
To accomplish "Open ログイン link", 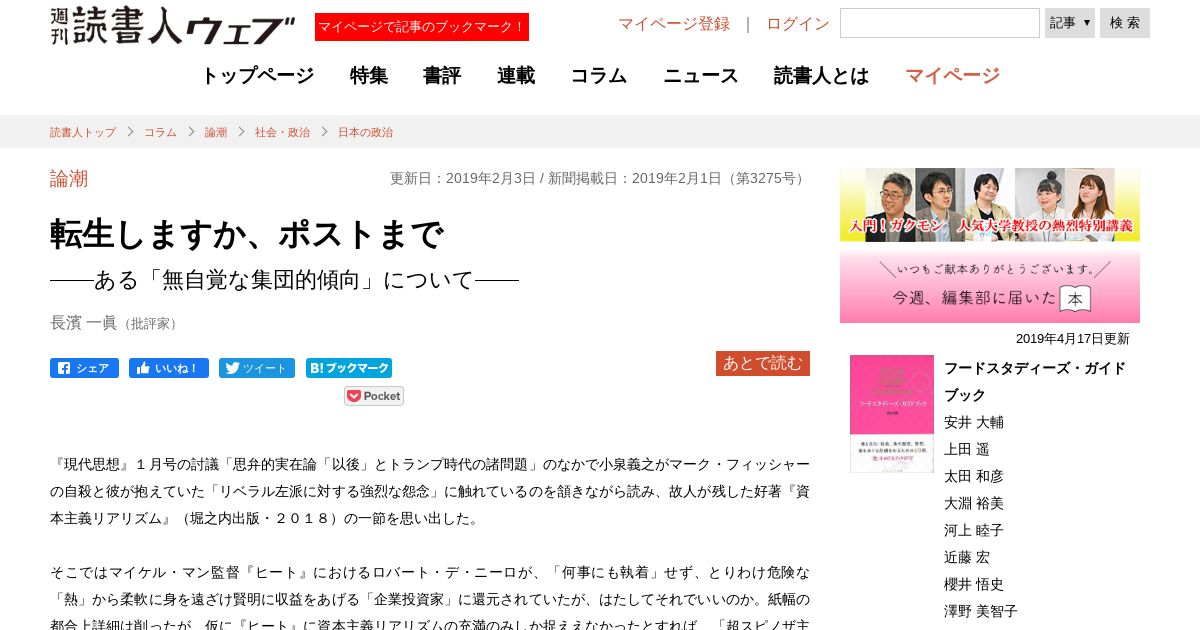I will pos(798,24).
